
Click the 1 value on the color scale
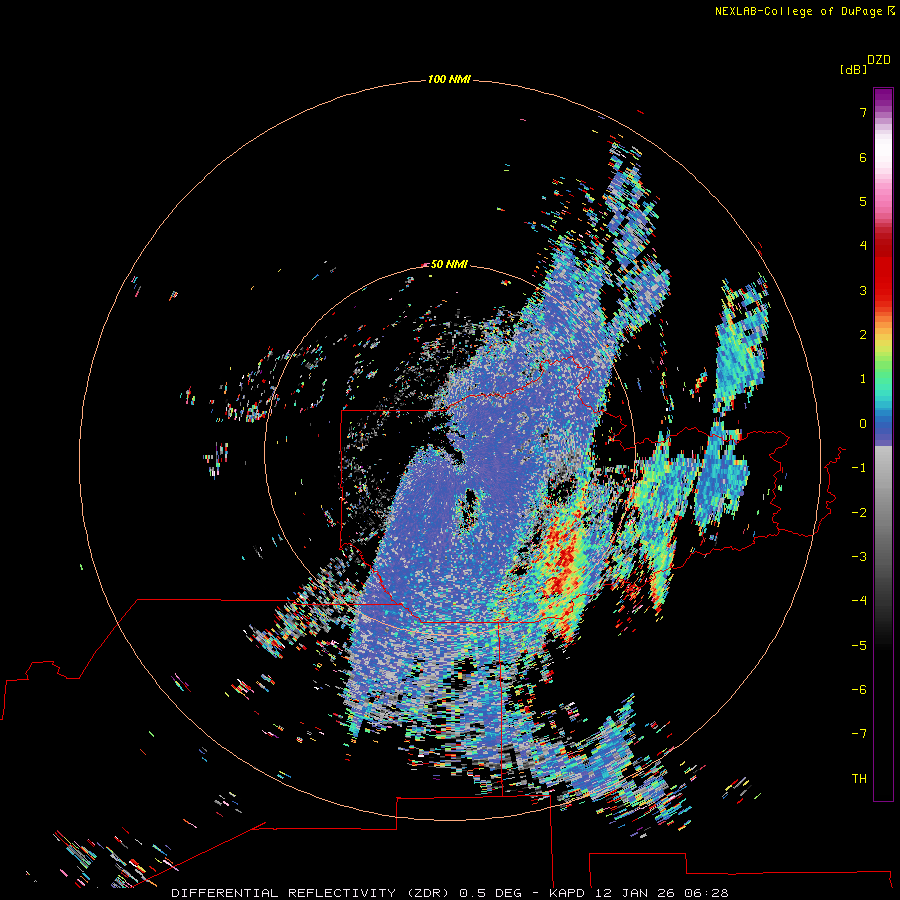(863, 379)
